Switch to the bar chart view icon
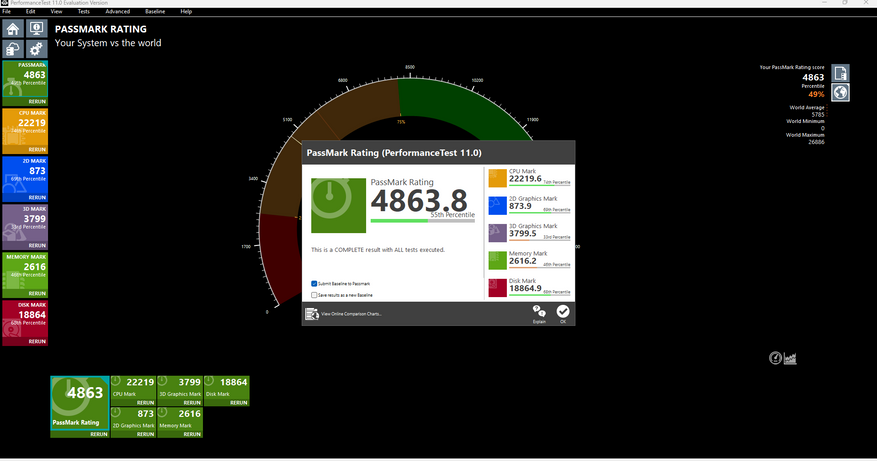Viewport: 877px width, 461px height. click(790, 358)
